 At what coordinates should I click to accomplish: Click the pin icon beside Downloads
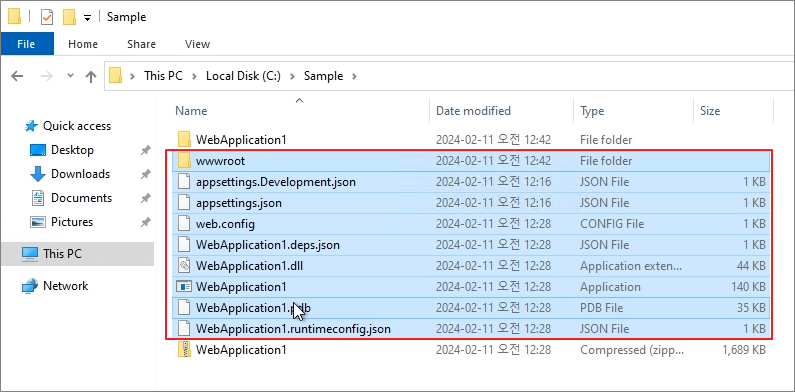coord(146,174)
